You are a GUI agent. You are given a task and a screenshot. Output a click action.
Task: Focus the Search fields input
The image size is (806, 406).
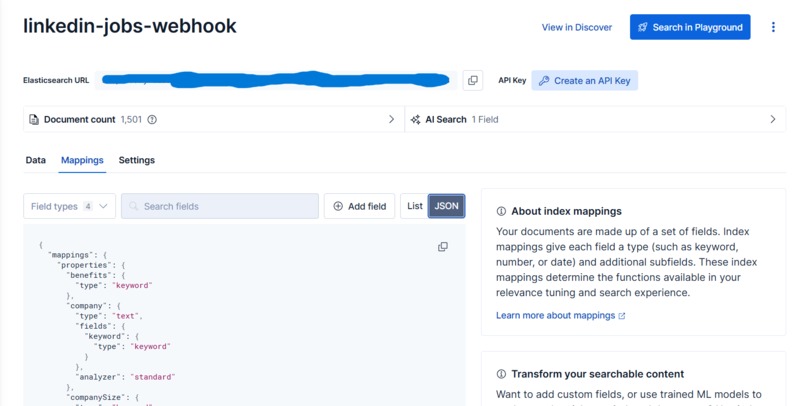click(220, 206)
